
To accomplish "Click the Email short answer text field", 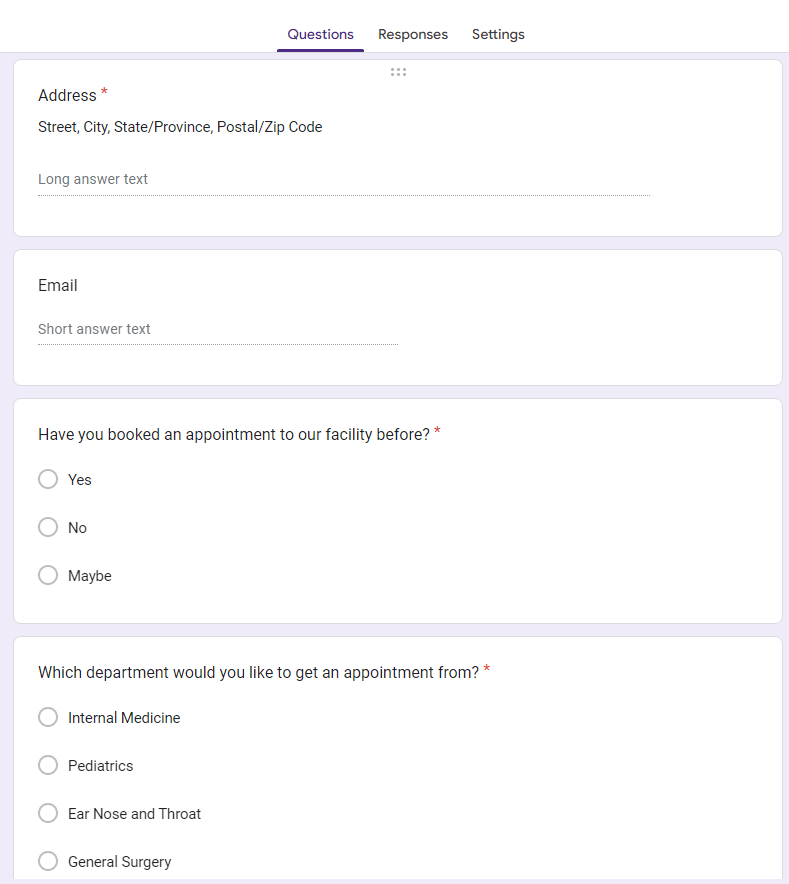I will click(217, 330).
